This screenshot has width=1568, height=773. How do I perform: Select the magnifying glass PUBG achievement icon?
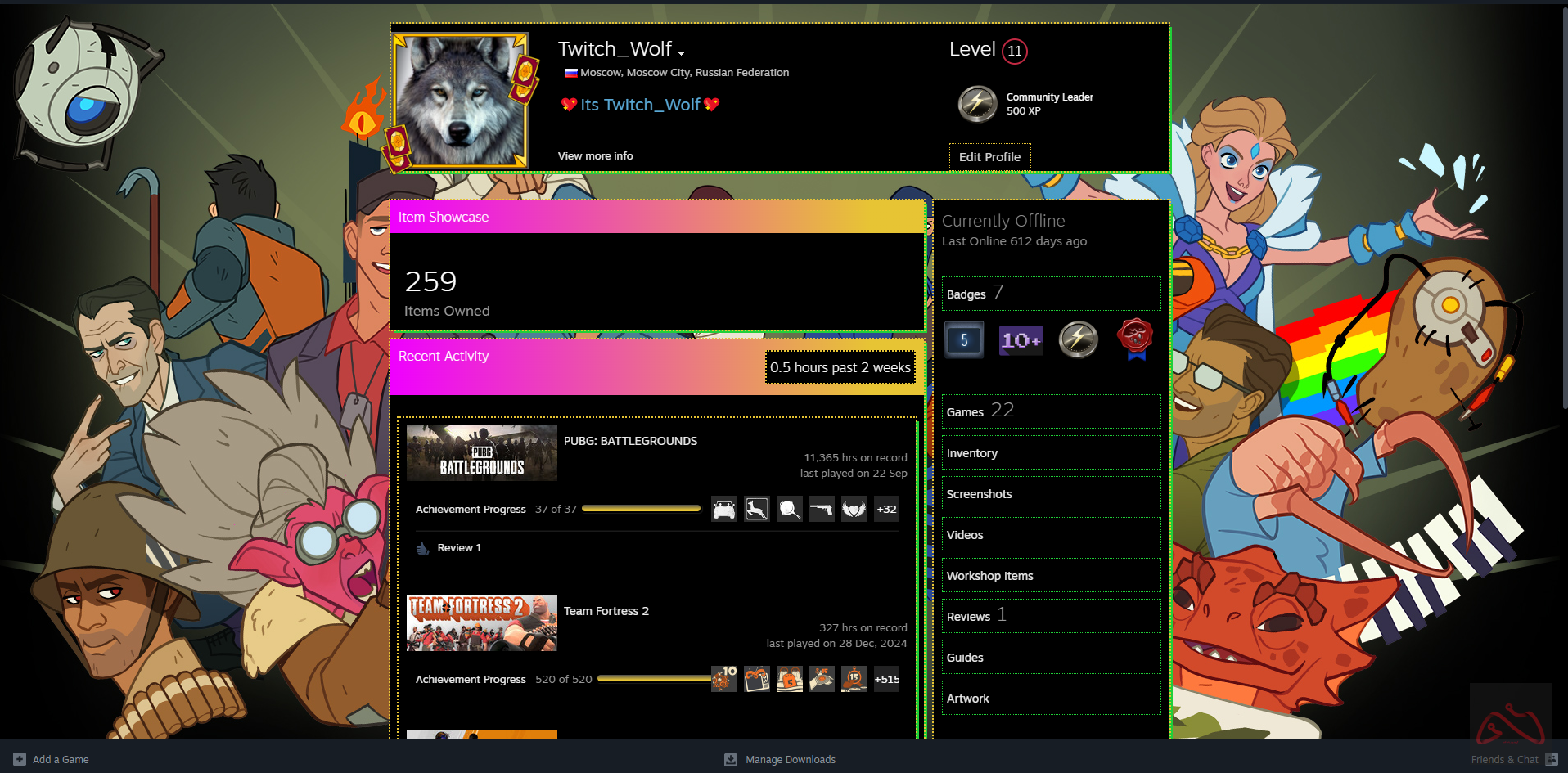tap(789, 509)
